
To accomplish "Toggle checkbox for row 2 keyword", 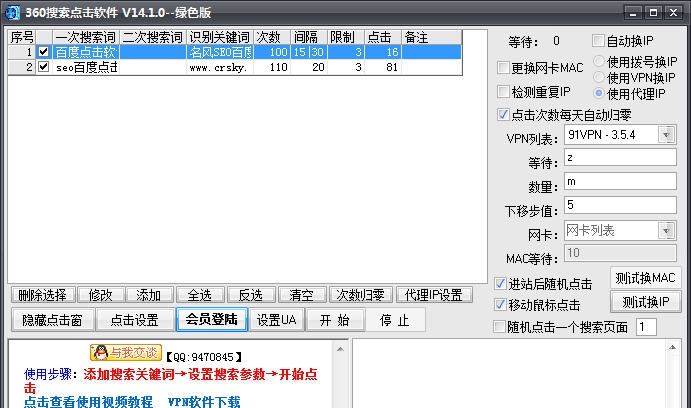I will tap(43, 67).
